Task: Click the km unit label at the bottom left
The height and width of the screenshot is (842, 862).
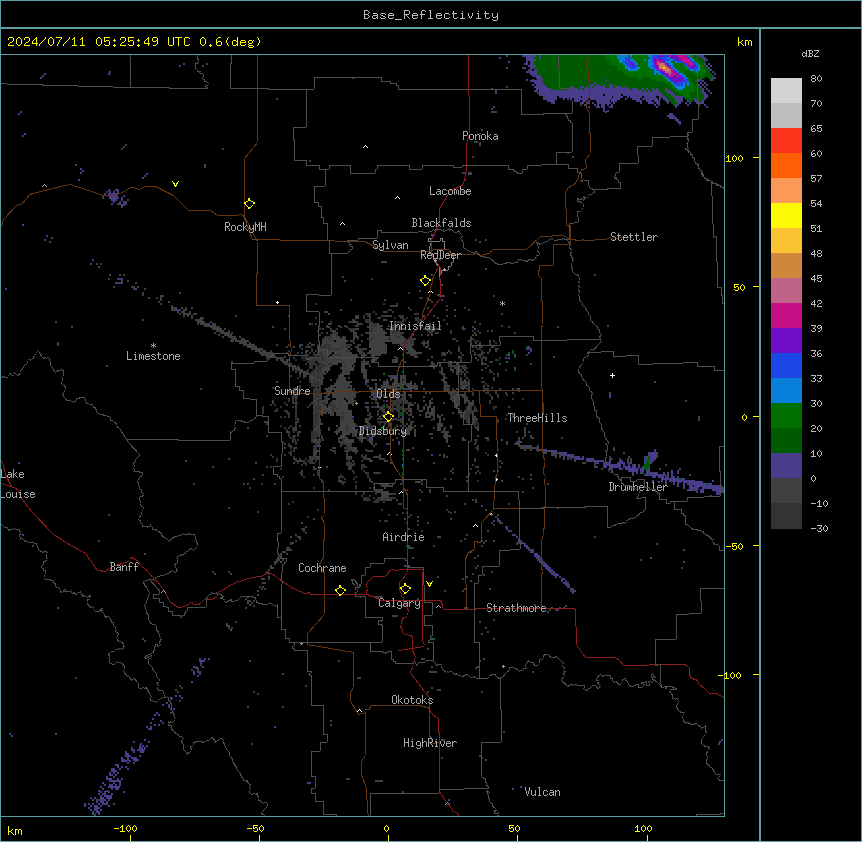Action: (15, 831)
